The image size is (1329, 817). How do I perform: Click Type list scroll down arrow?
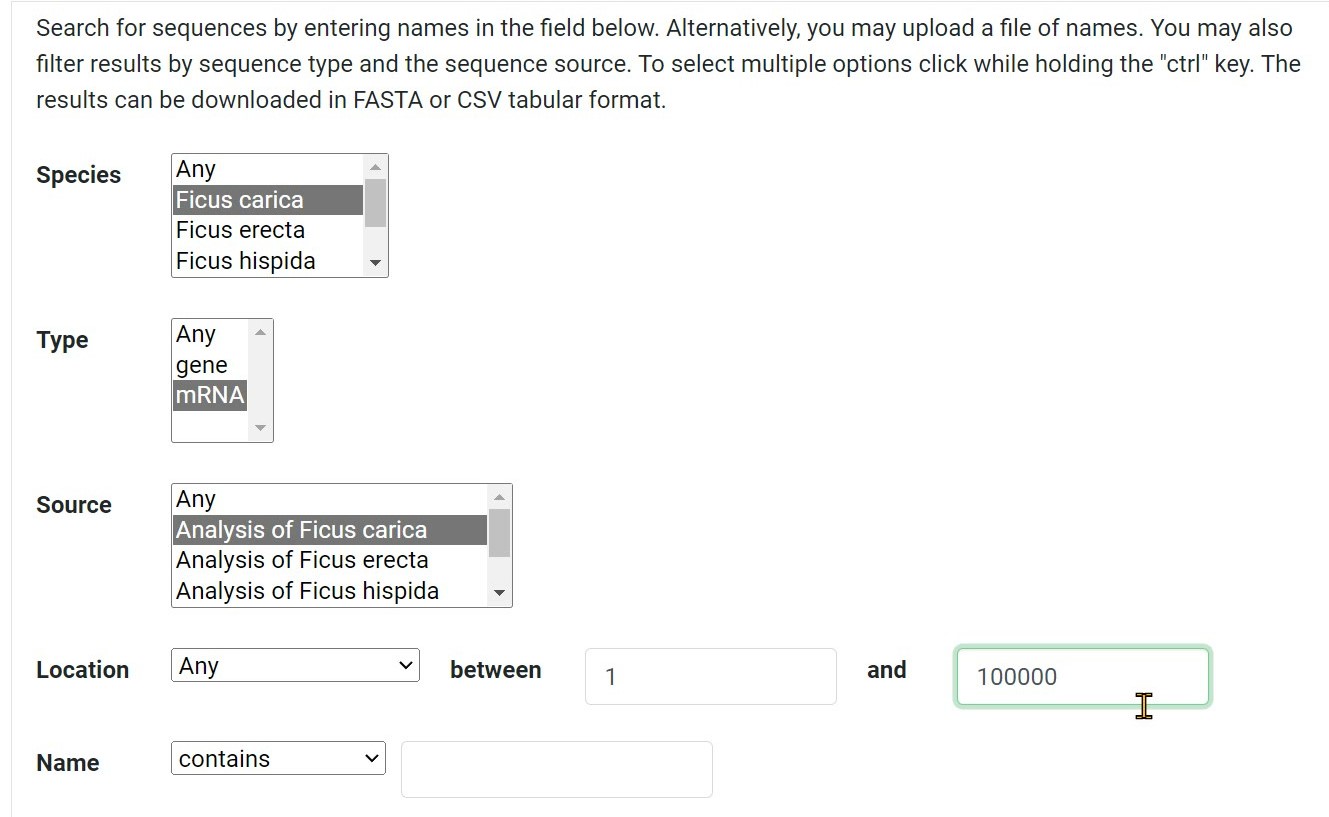point(260,428)
